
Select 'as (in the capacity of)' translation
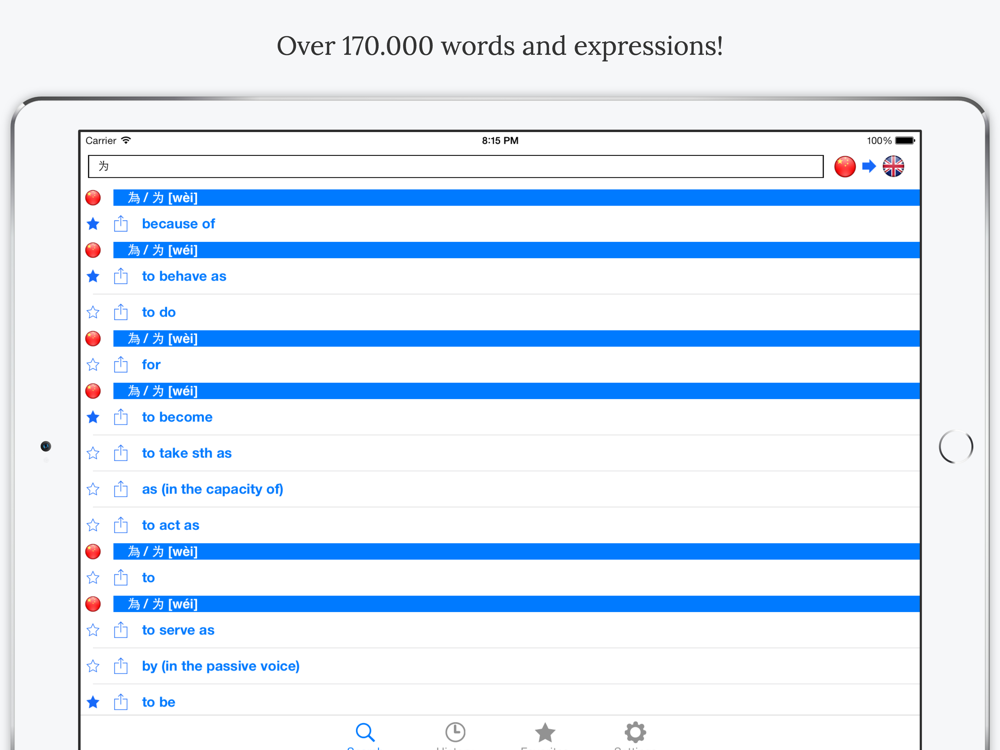pos(212,489)
